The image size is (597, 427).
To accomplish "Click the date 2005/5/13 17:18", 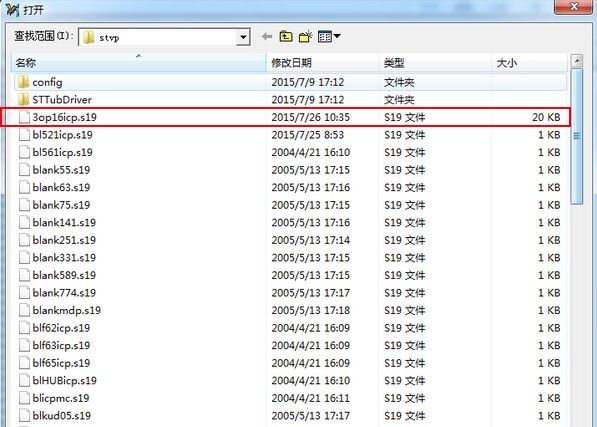I will coord(310,310).
